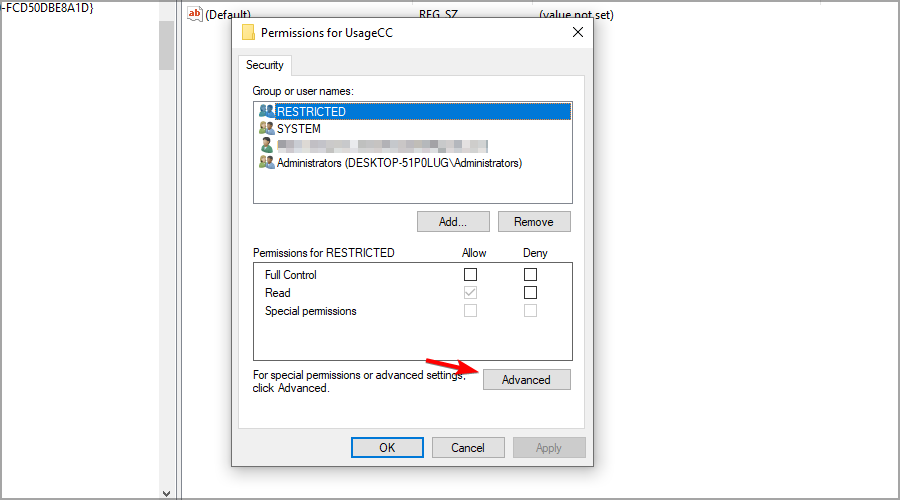This screenshot has width=900, height=500.
Task: Remove the selected group
Action: pyautogui.click(x=534, y=222)
